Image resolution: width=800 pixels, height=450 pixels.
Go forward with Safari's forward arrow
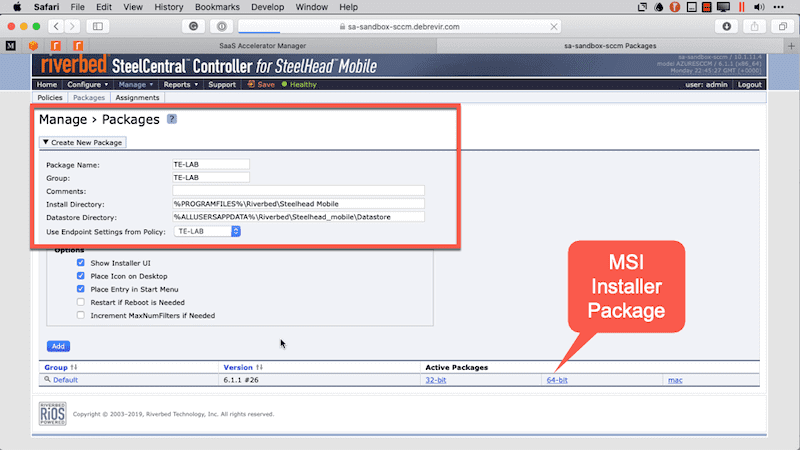72,27
